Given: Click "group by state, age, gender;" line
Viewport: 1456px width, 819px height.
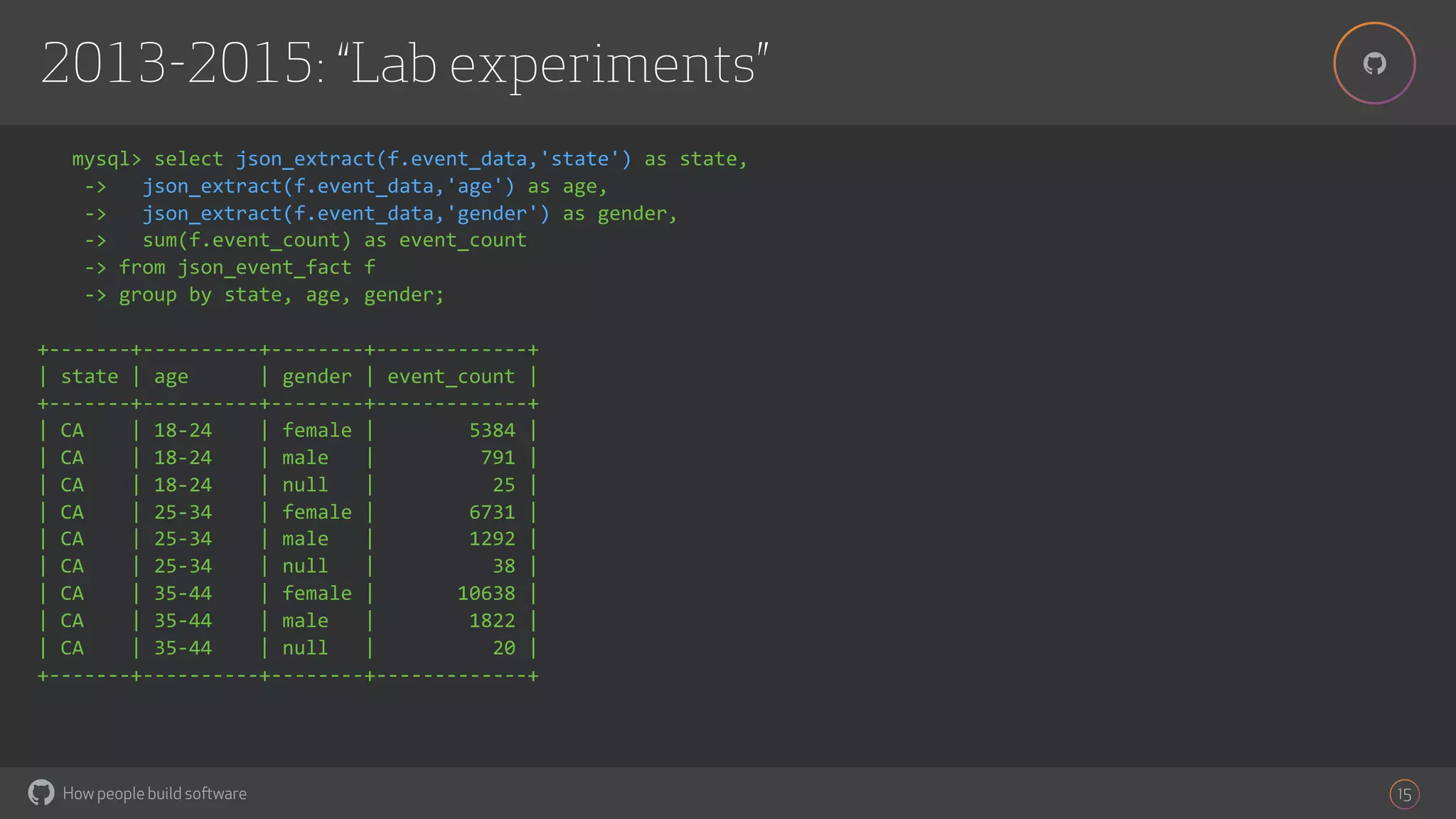Looking at the screenshot, I should tap(282, 295).
